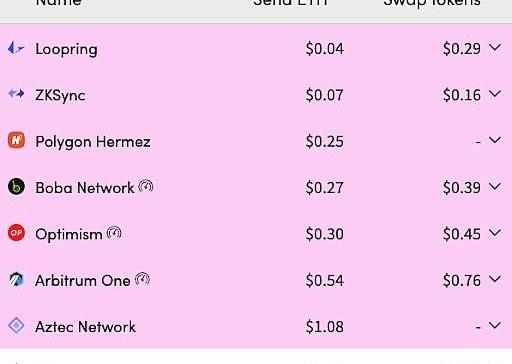
Task: Click the Aztec Network diamond logo icon
Action: [16, 325]
